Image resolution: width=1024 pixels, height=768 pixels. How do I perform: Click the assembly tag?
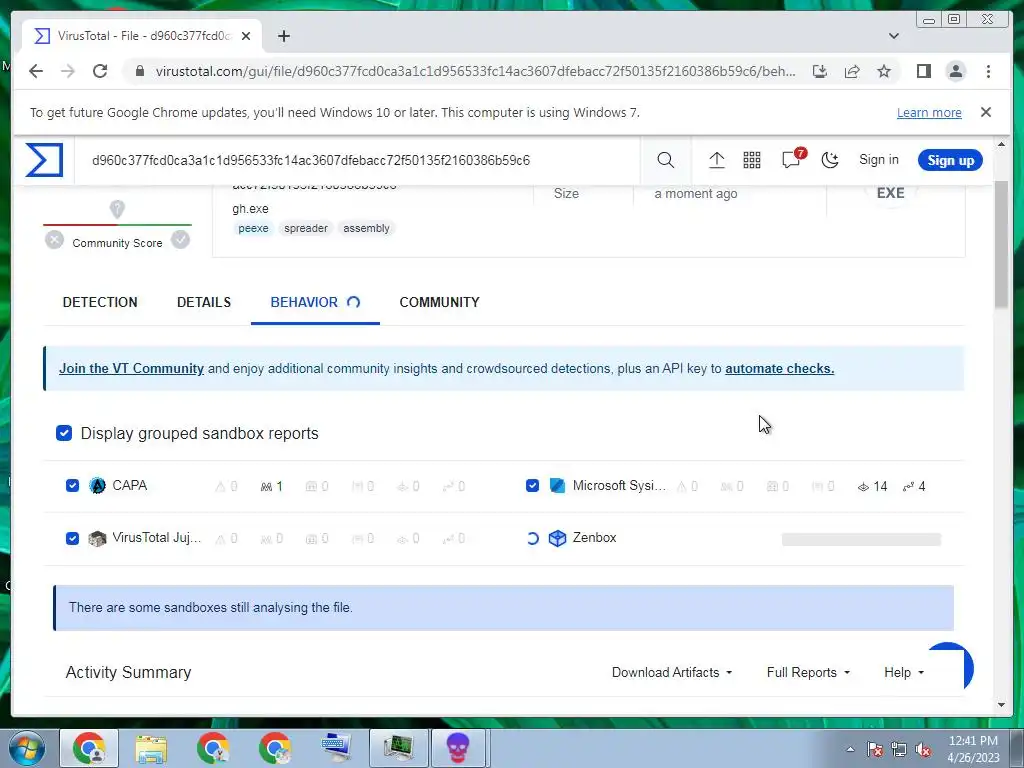366,228
